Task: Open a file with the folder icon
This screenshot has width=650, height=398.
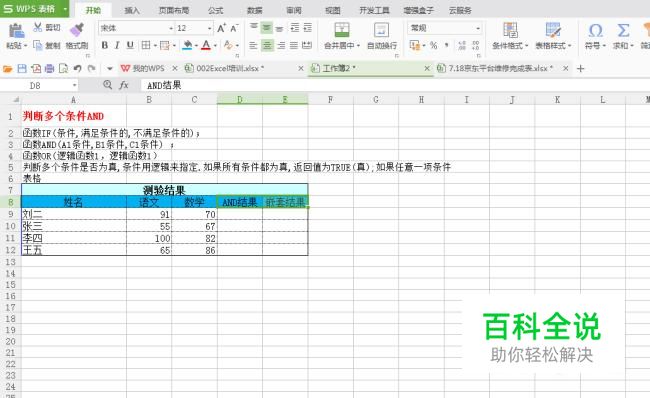Action: click(x=7, y=68)
